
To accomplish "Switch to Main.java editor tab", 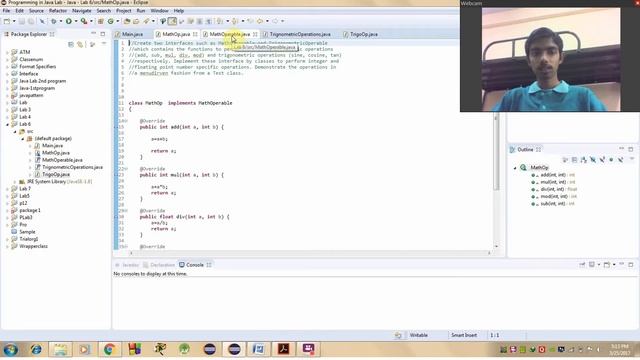I will [x=132, y=34].
